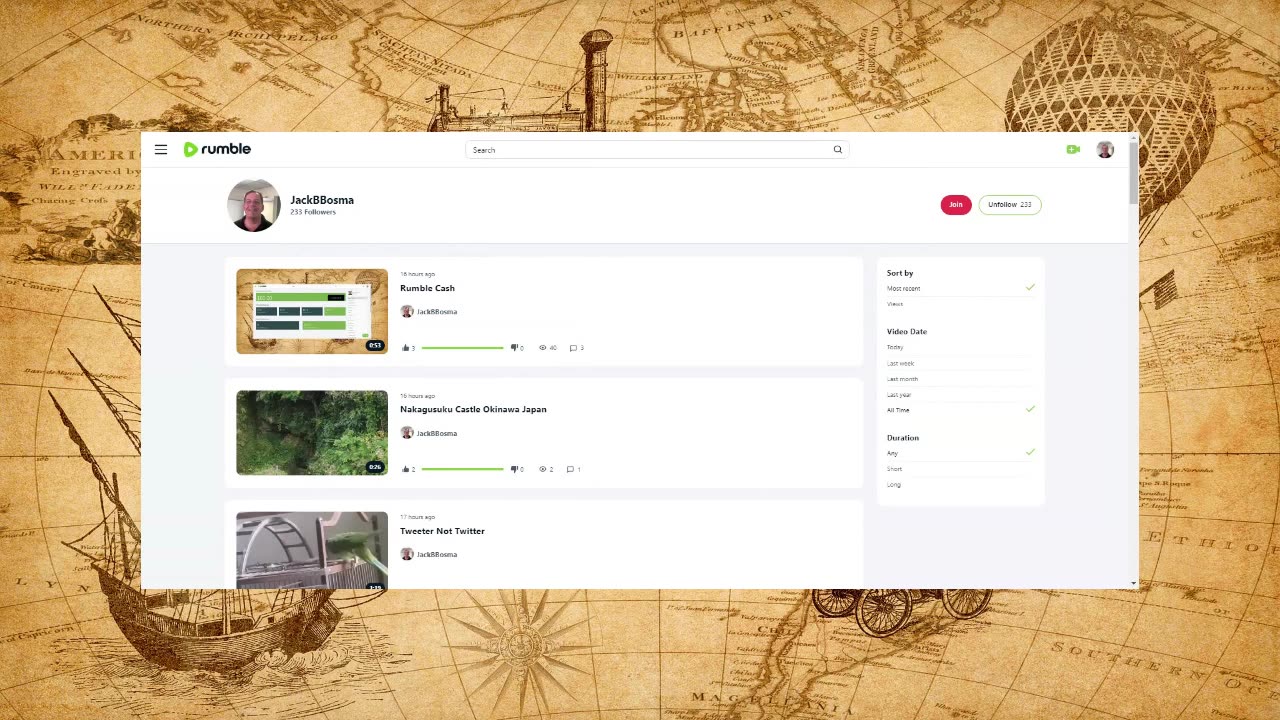Click author avatar under Tweeter Not Twitter

(407, 554)
